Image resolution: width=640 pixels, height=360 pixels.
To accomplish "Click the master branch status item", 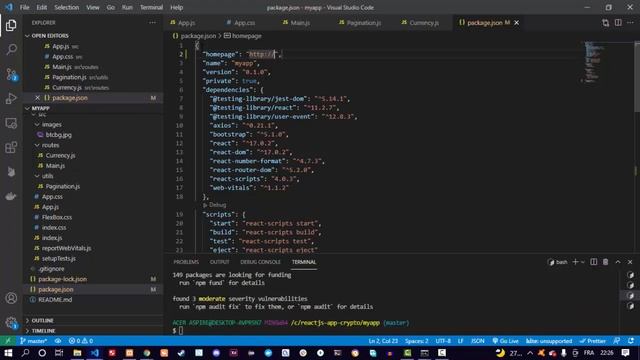I will [33, 341].
